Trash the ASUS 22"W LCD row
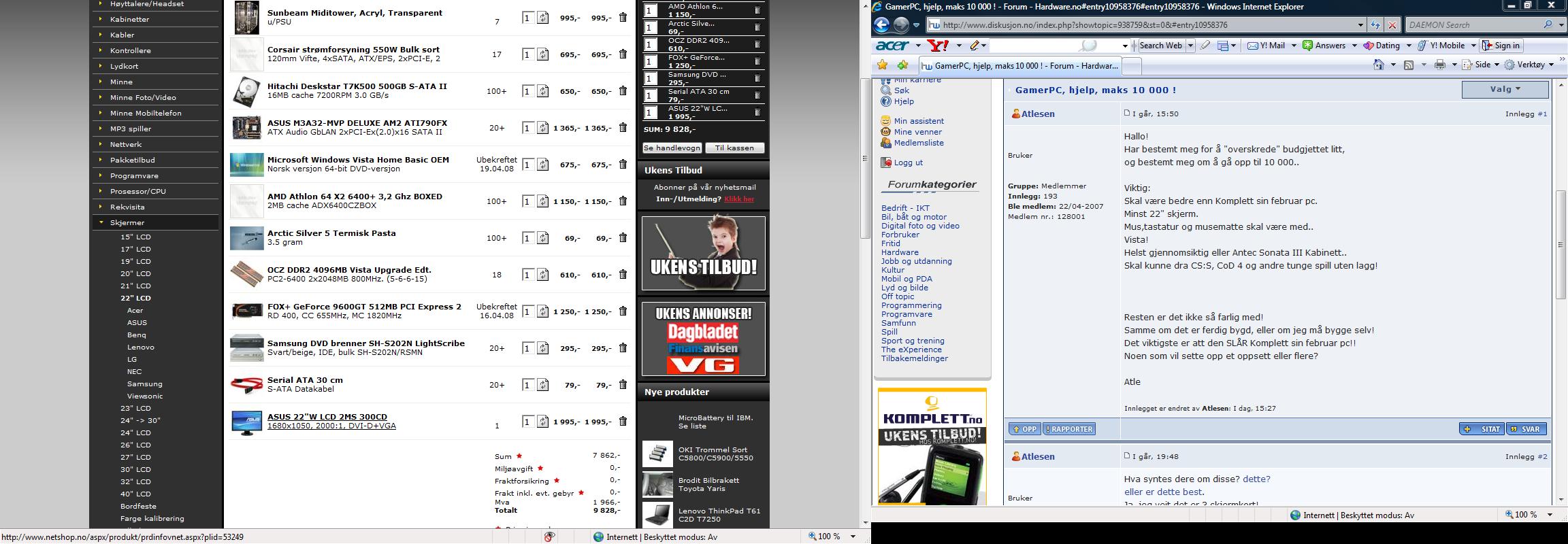The width and height of the screenshot is (1568, 544). pyautogui.click(x=623, y=422)
